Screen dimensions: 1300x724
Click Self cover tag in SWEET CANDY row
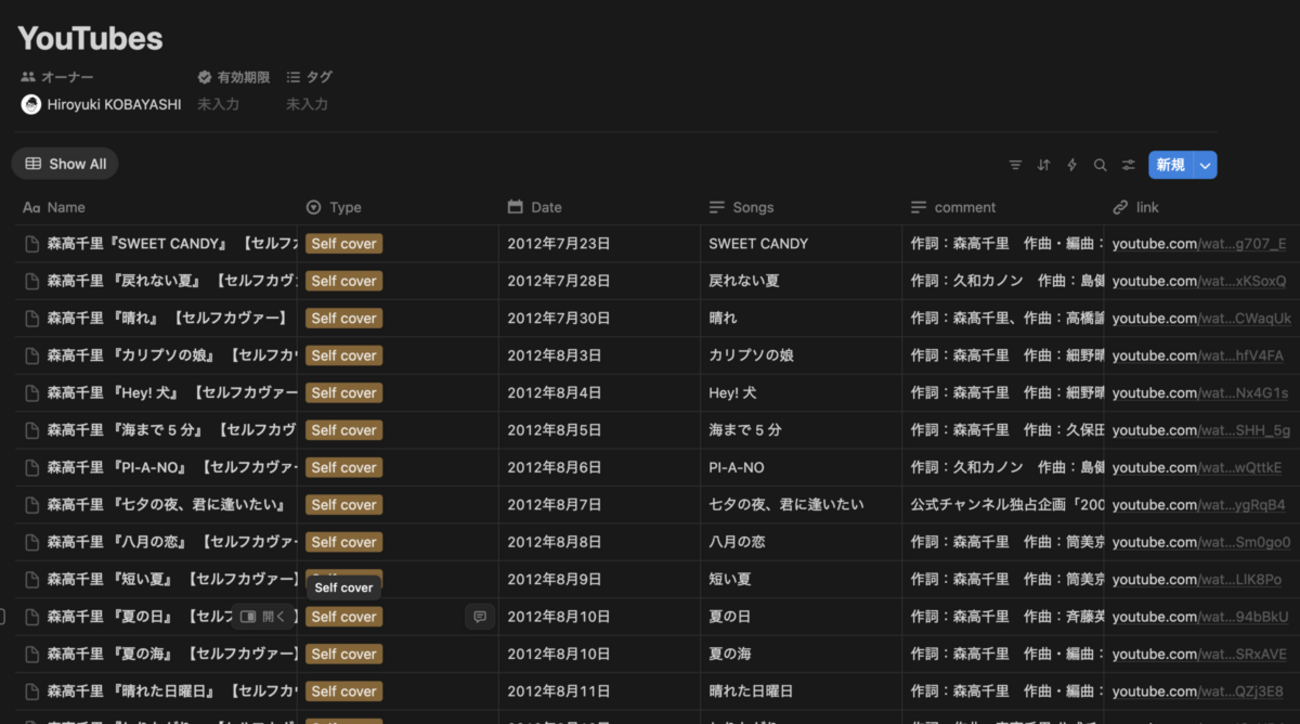344,244
